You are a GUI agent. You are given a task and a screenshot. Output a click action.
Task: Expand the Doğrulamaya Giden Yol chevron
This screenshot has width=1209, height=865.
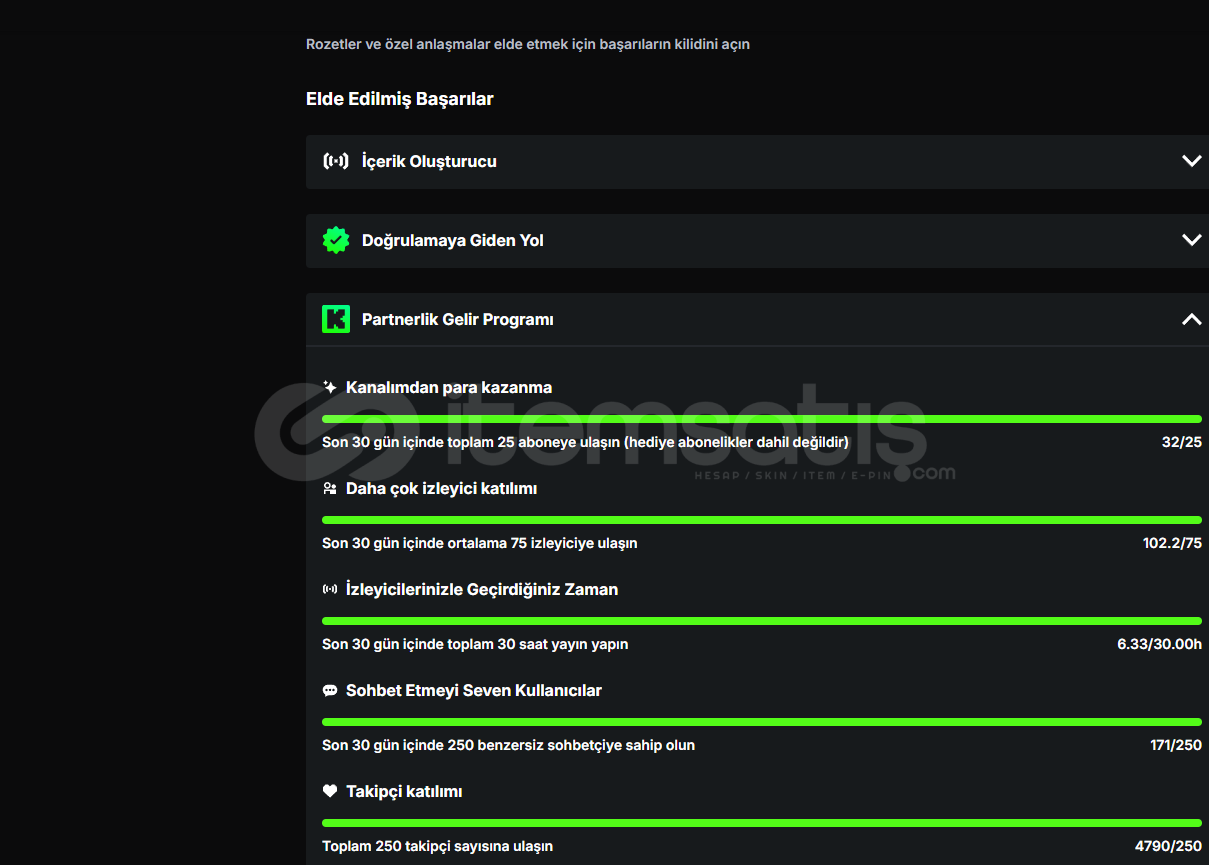[1191, 240]
